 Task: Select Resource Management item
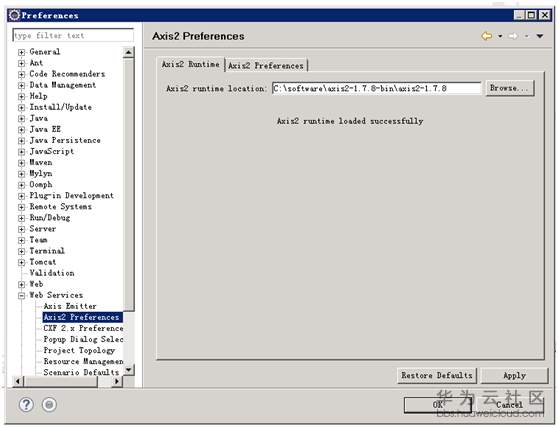[83, 361]
